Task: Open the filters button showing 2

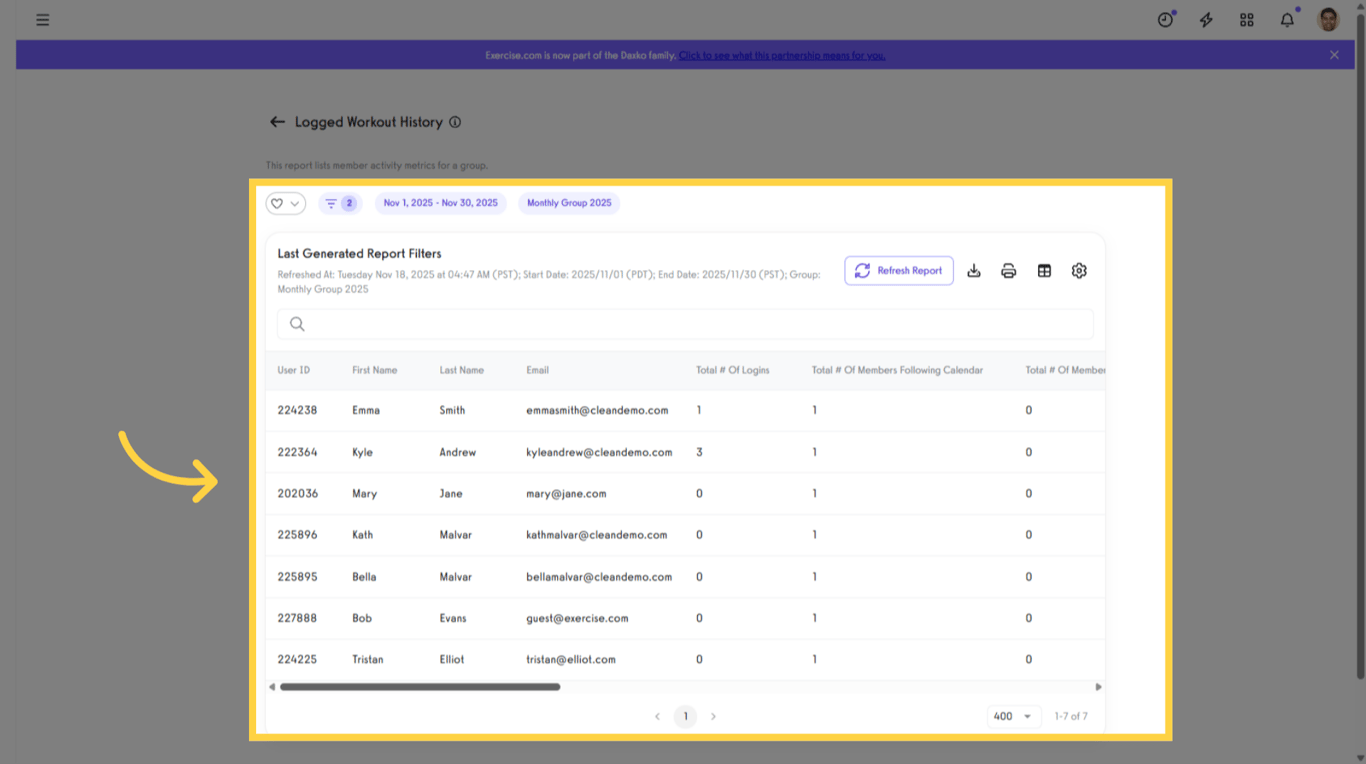Action: (340, 203)
